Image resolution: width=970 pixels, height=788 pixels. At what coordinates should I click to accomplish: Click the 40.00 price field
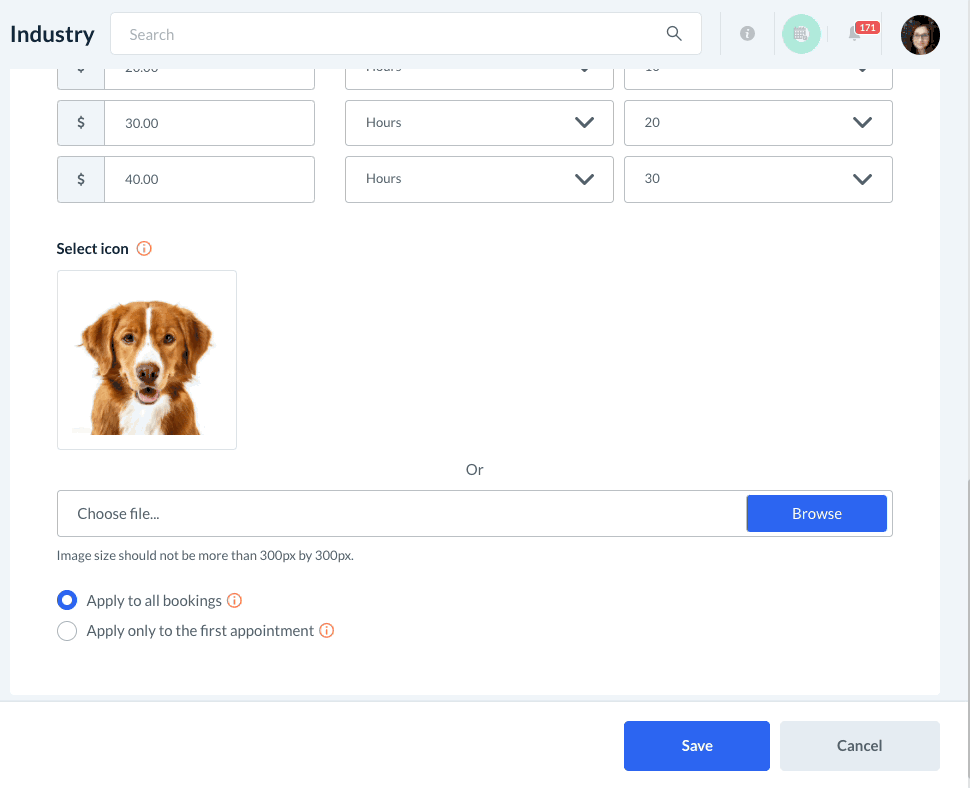[x=209, y=179]
